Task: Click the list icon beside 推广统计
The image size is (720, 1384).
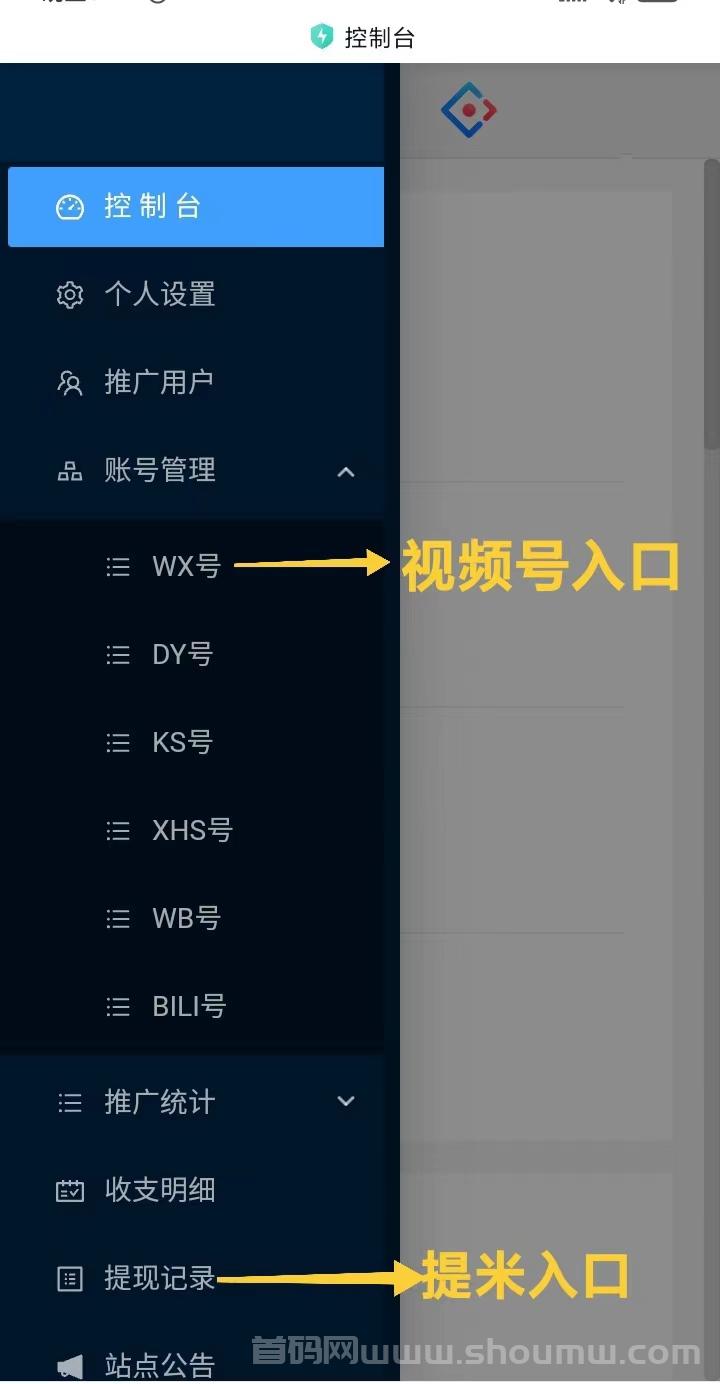Action: pyautogui.click(x=70, y=1102)
